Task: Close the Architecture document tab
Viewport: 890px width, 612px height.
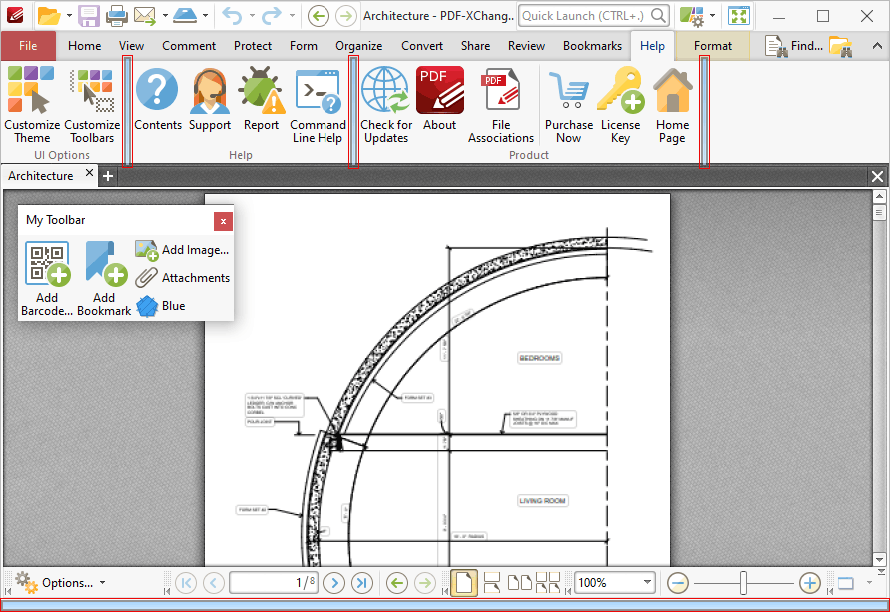Action: 89,173
